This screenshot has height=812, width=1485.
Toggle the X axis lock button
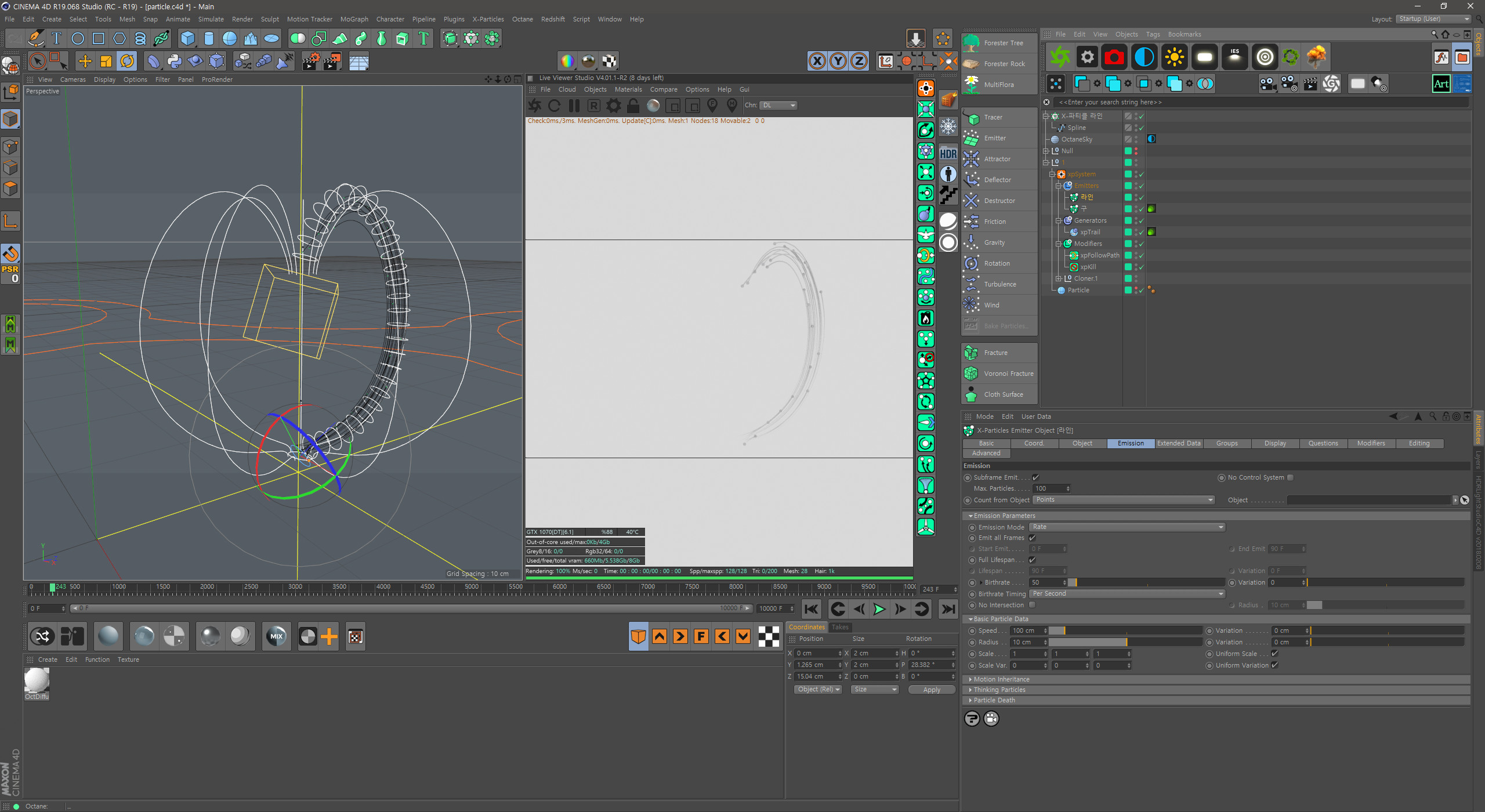click(817, 61)
